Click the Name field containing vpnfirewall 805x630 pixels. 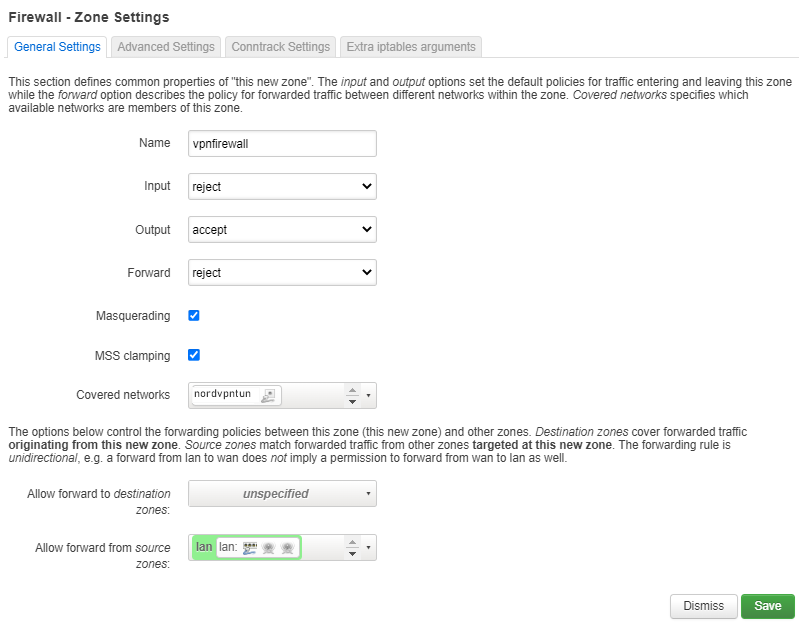(x=282, y=143)
